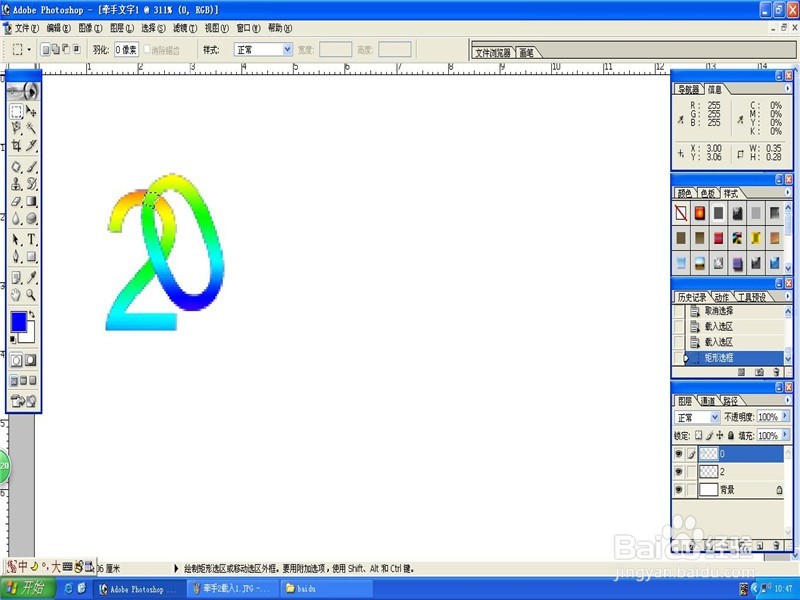Open the baidu folder on the taskbar

(300, 588)
